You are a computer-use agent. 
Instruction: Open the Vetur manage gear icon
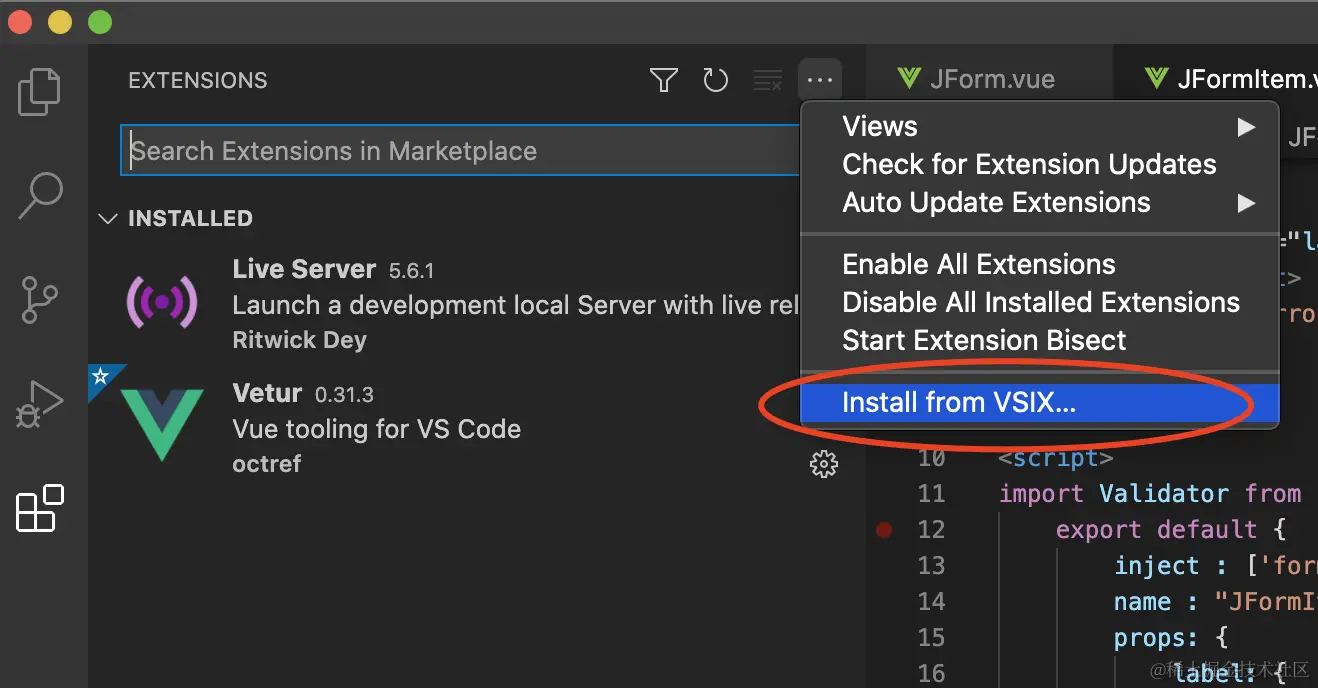click(823, 464)
